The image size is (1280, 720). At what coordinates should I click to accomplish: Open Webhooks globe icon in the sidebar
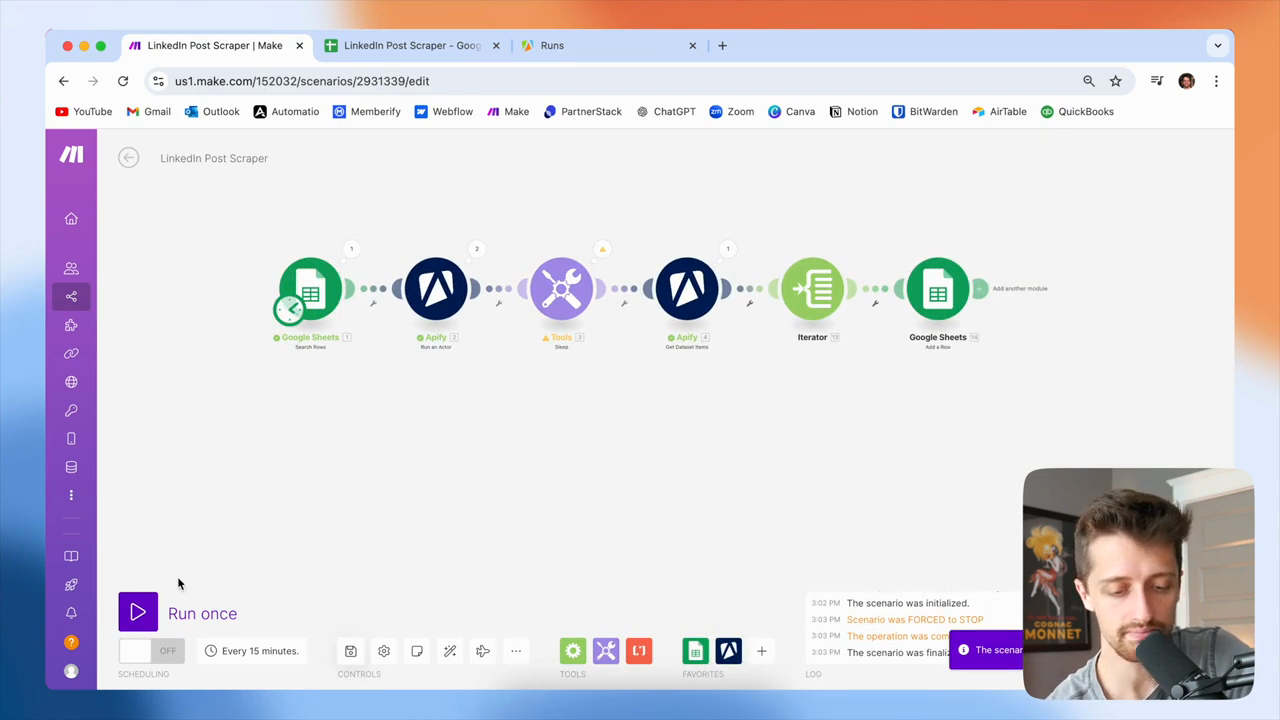coord(71,382)
